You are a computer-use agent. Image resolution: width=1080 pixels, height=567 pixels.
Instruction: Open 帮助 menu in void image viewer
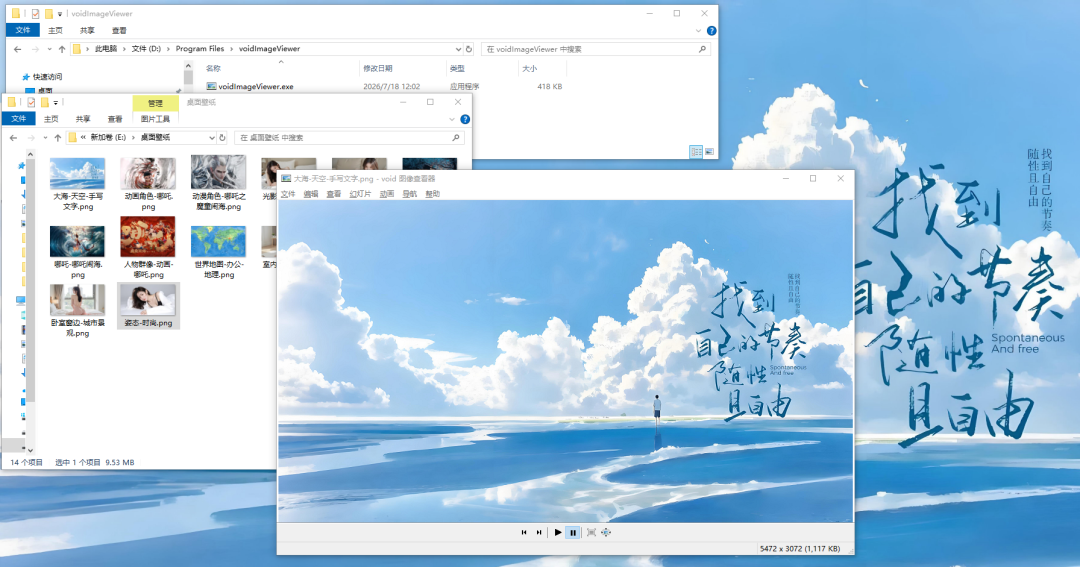tap(433, 194)
